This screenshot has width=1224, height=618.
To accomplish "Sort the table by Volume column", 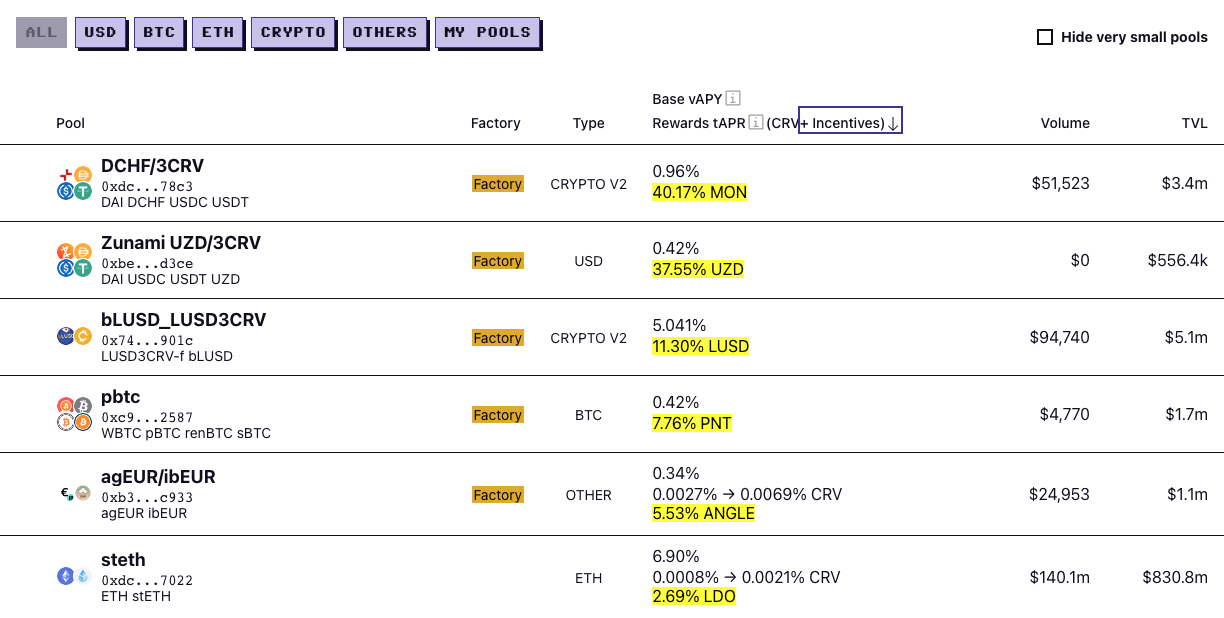I will 1064,123.
